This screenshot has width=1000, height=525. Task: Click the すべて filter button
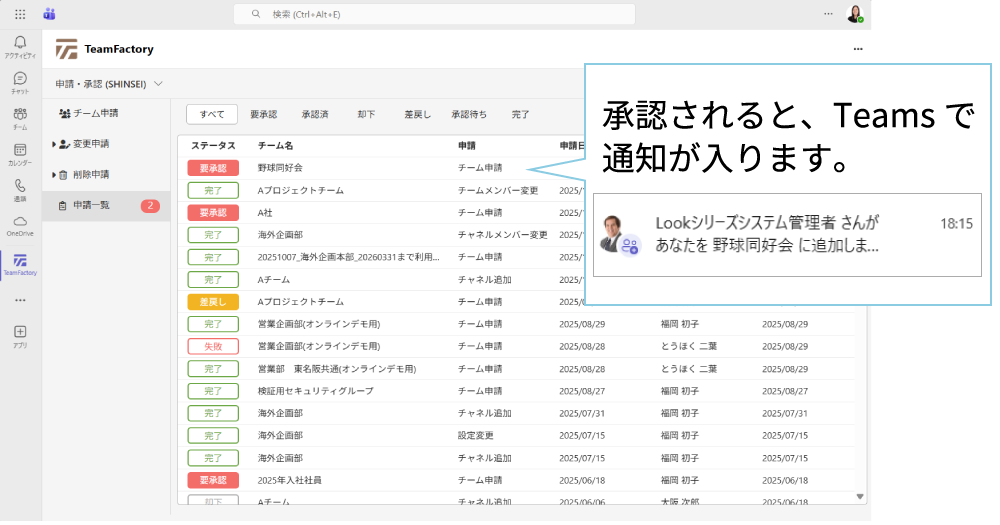click(212, 114)
